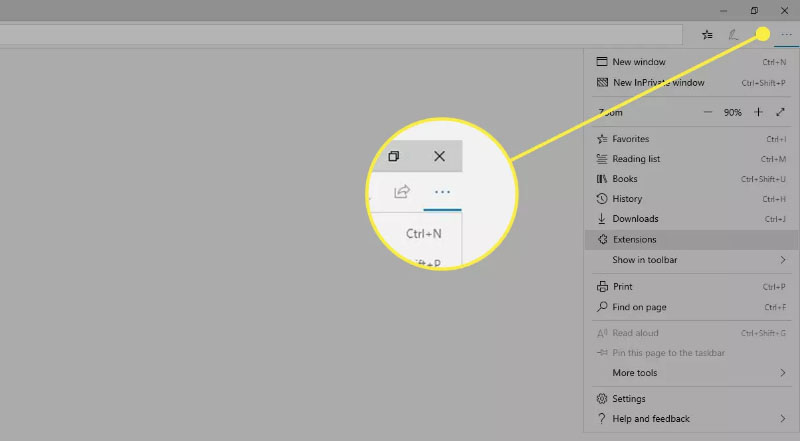800x441 pixels.
Task: Open the Downloads menu entry
Action: tap(635, 219)
